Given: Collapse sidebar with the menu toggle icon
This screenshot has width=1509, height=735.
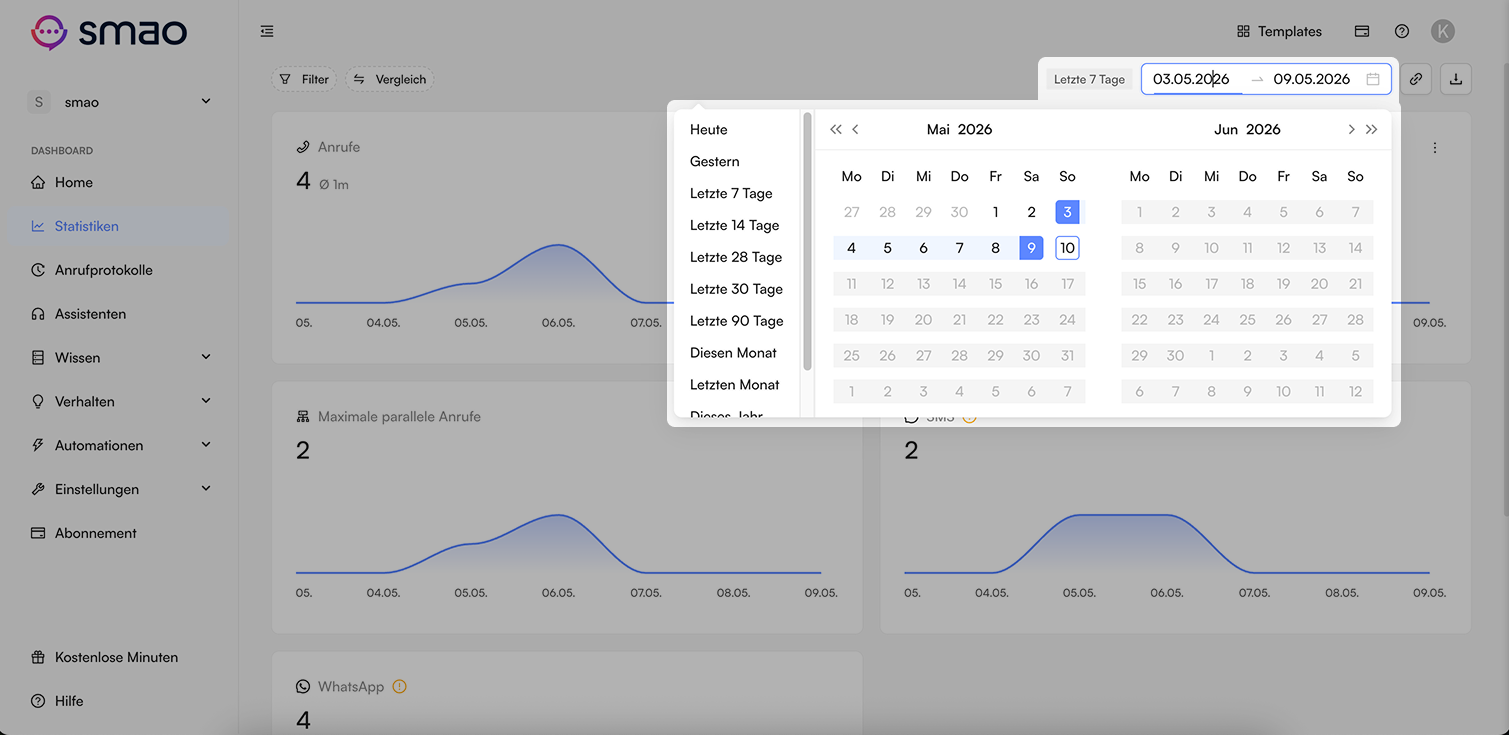Looking at the screenshot, I should pyautogui.click(x=267, y=32).
